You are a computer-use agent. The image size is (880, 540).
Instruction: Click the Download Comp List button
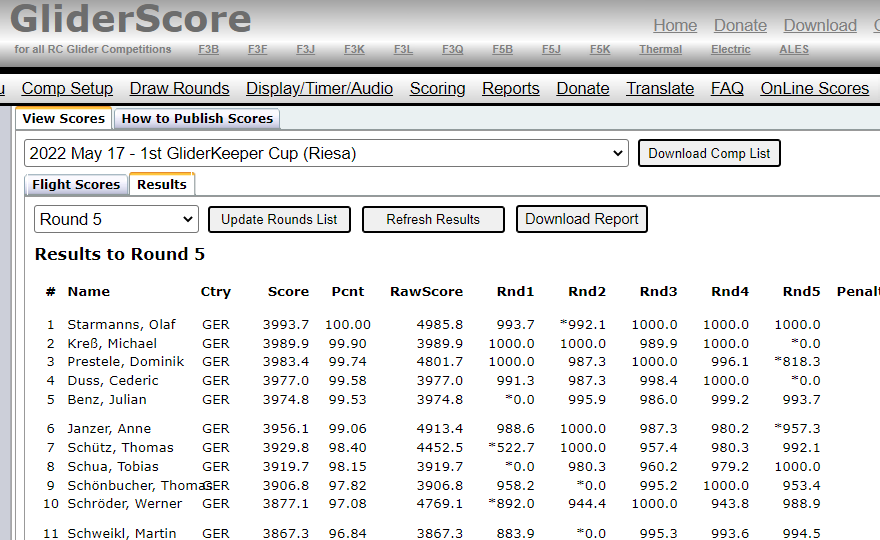[709, 153]
